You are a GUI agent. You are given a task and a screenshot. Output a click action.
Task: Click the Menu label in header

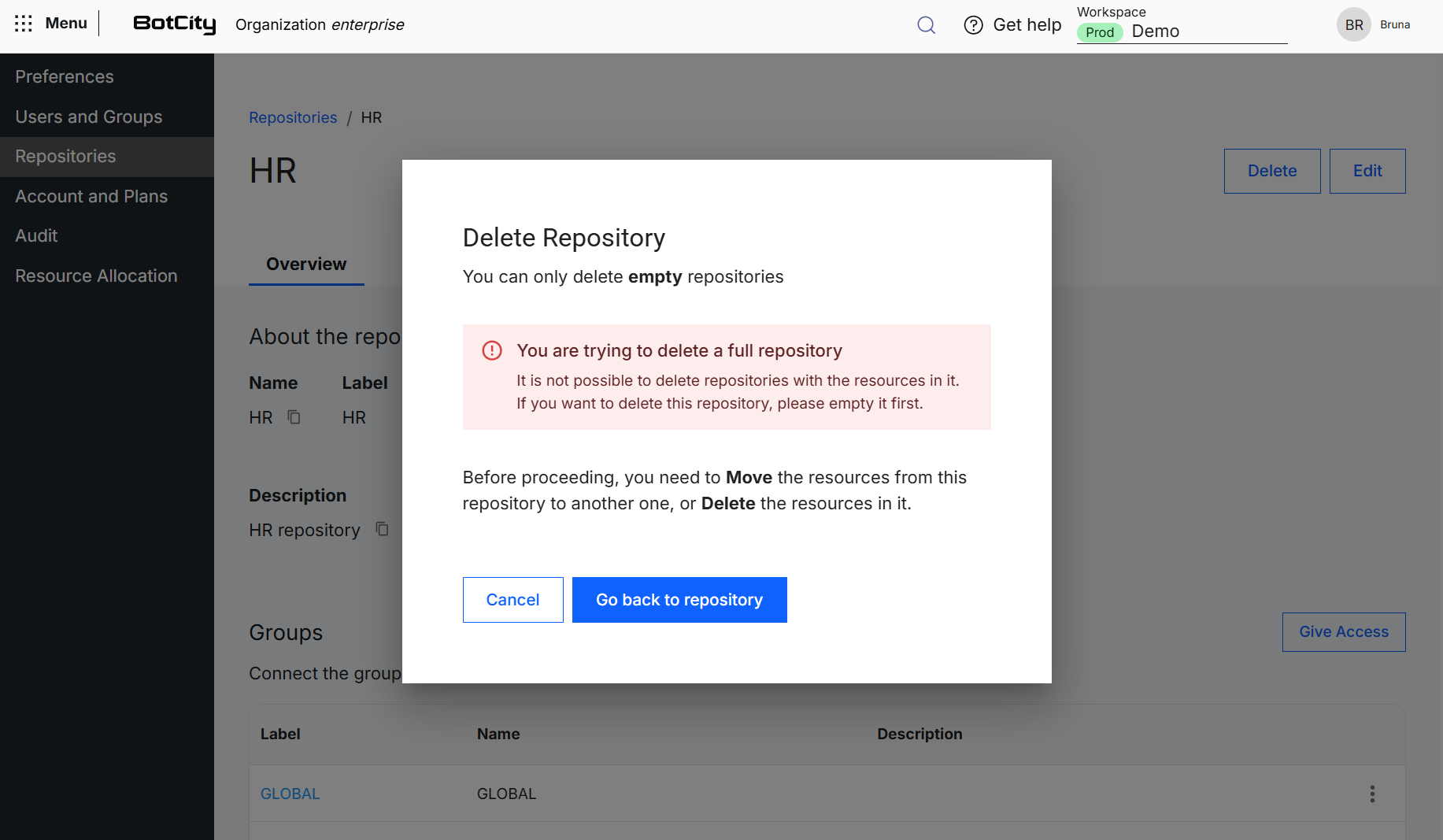(x=66, y=24)
